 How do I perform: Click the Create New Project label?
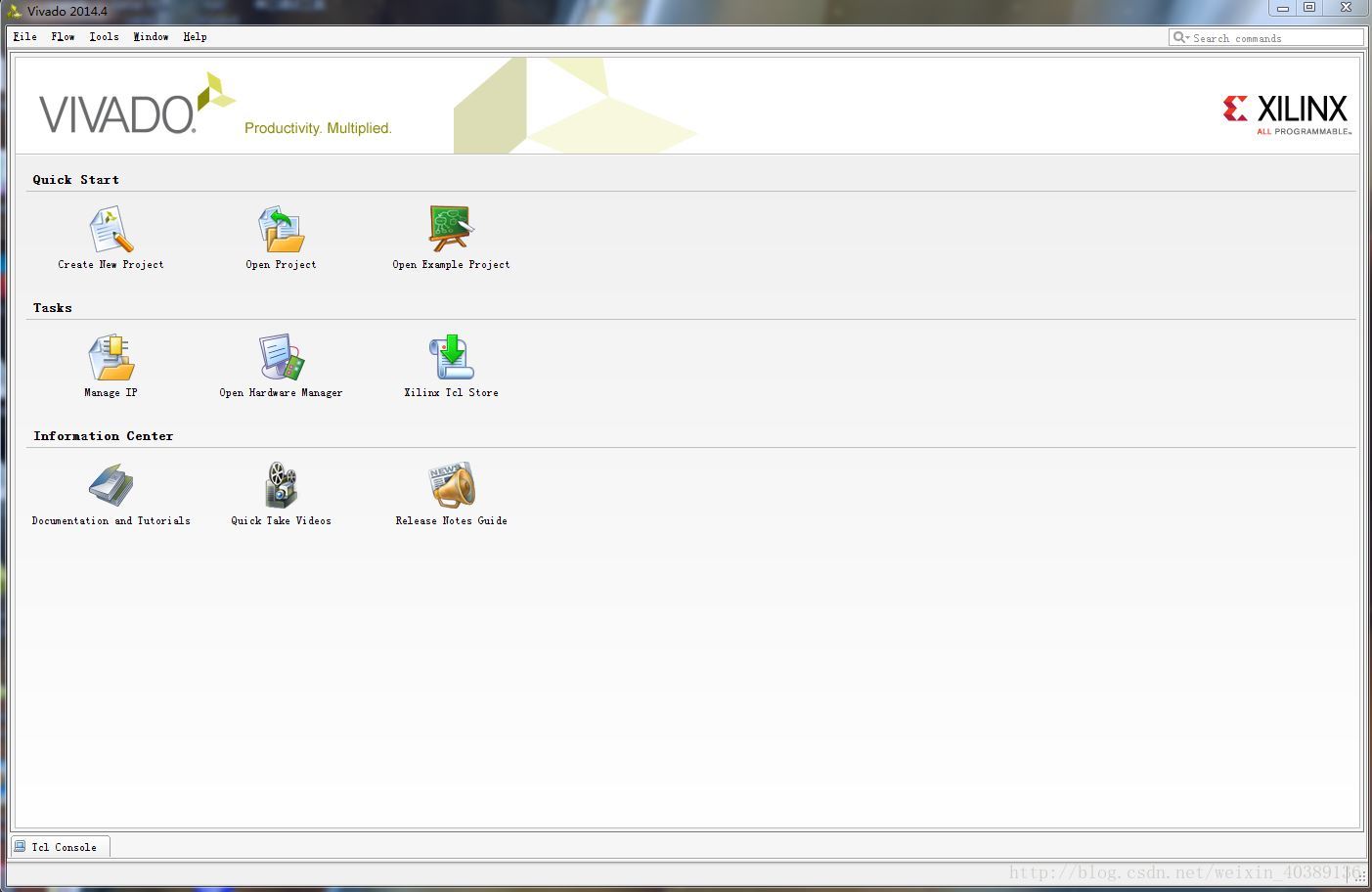111,265
